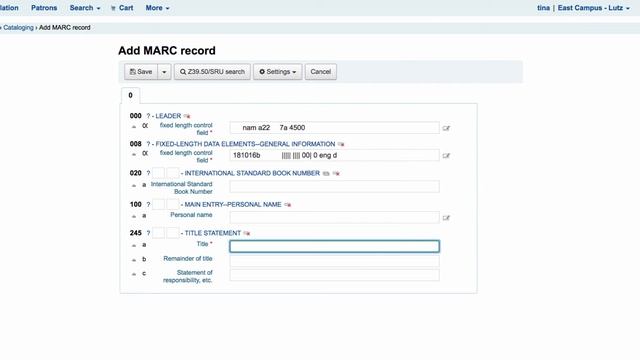Collapse the 245 TITLE STATEMENT label

pos(213,233)
